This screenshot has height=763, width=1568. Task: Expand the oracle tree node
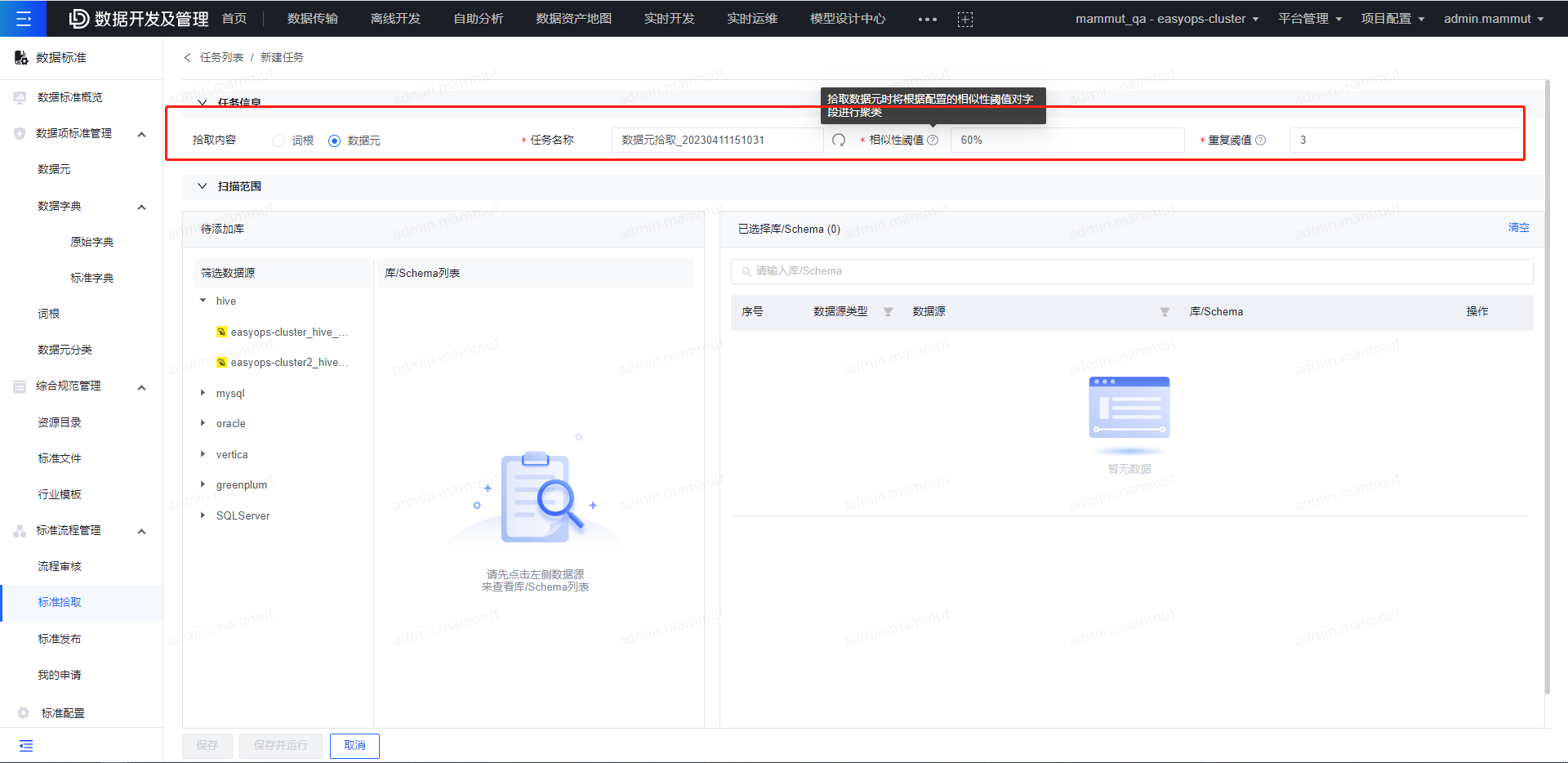pyautogui.click(x=203, y=423)
